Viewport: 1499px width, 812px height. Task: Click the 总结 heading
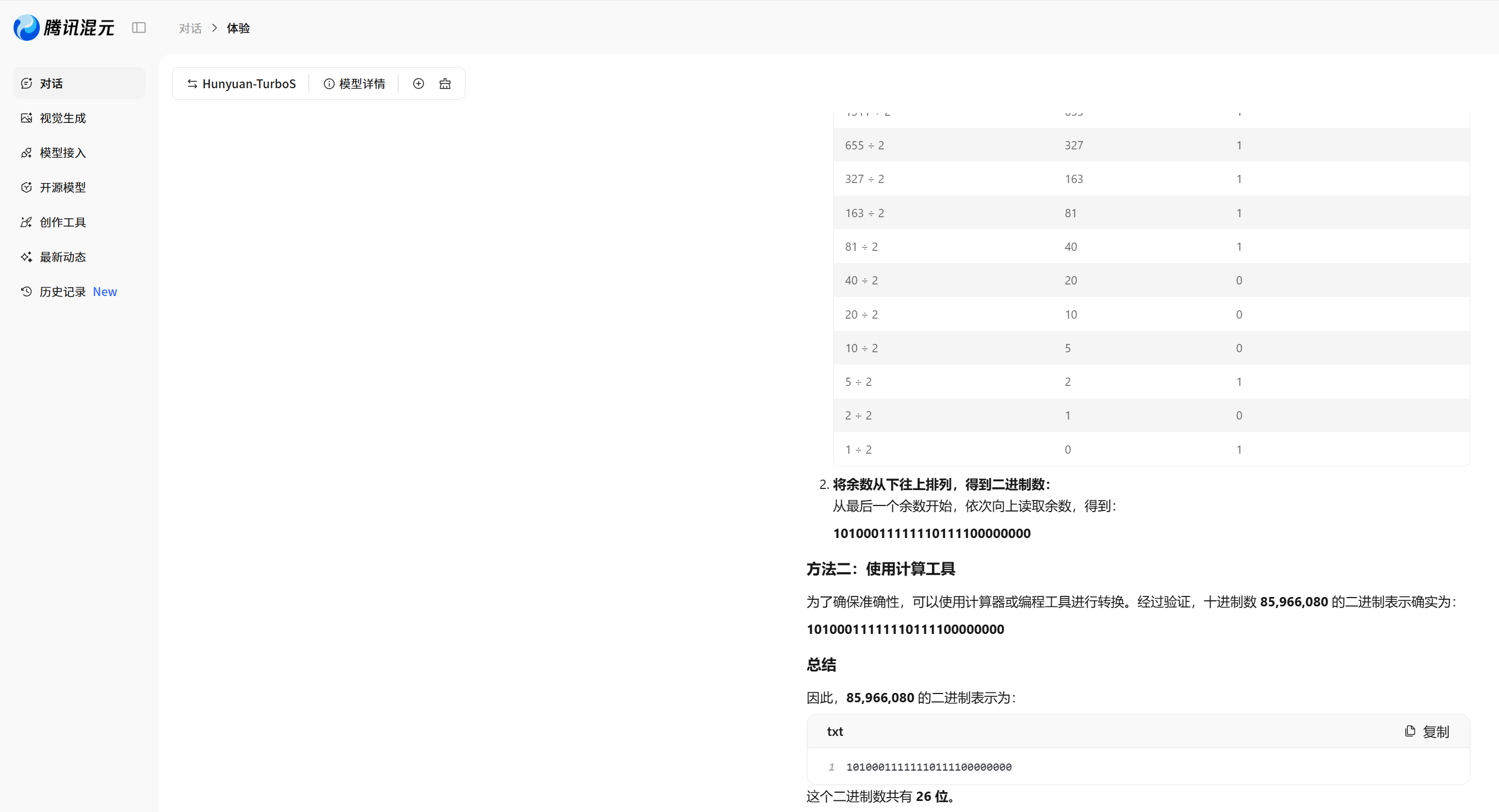click(x=821, y=664)
